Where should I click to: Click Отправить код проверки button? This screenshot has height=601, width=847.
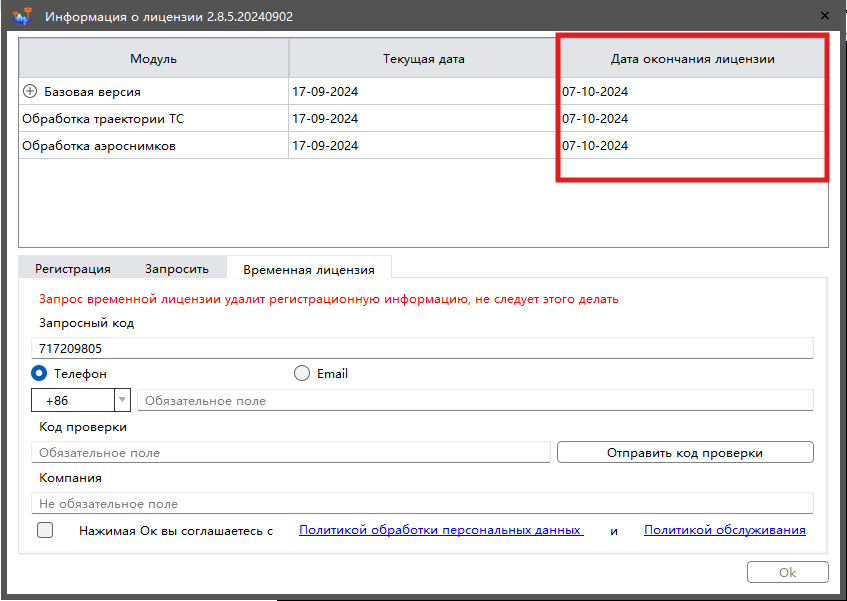click(x=685, y=453)
